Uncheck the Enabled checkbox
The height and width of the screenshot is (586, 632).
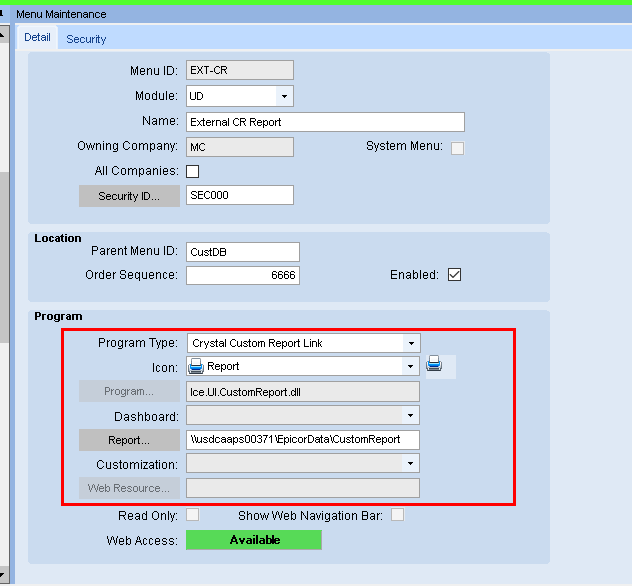pos(454,275)
